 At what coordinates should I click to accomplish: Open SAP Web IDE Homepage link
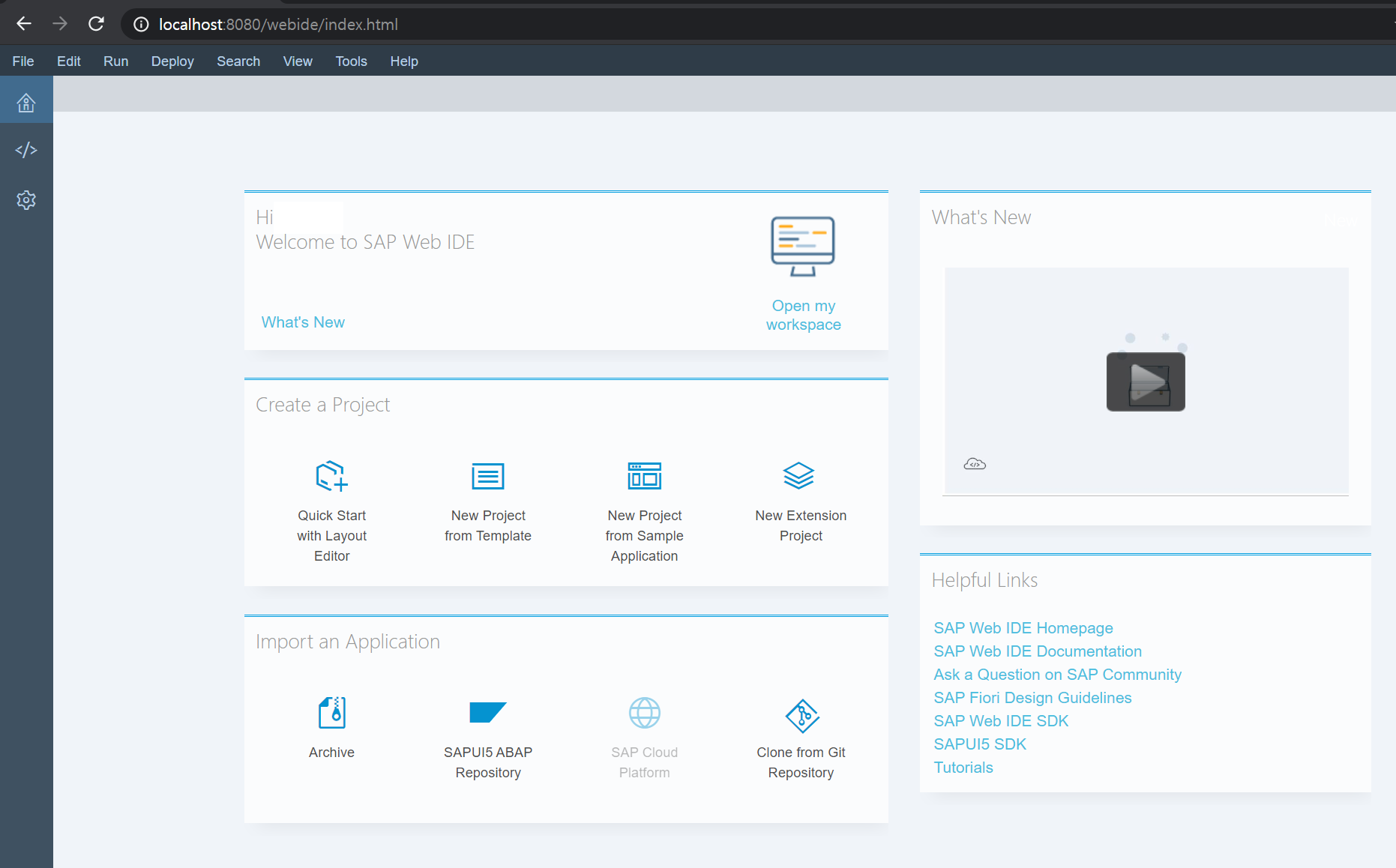(x=1023, y=628)
